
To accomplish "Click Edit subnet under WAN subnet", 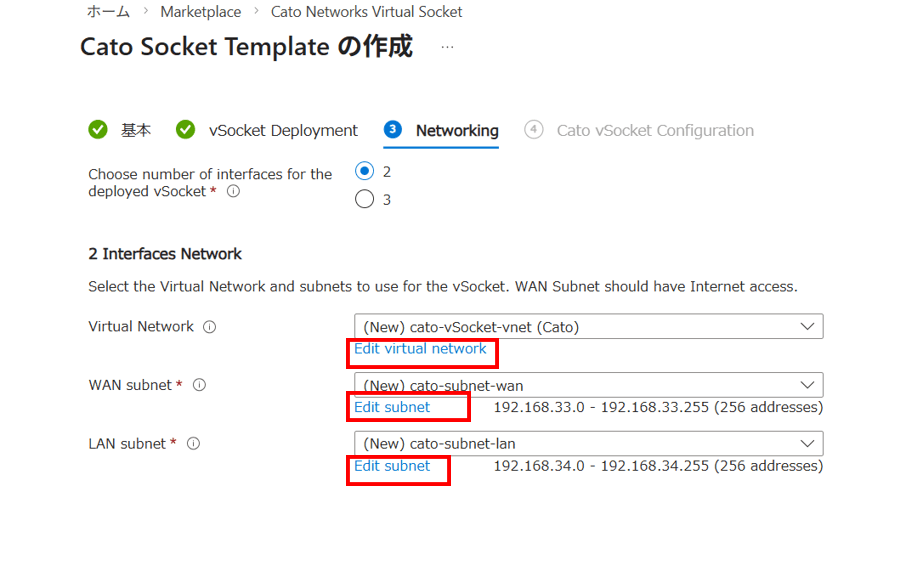I will coord(392,407).
